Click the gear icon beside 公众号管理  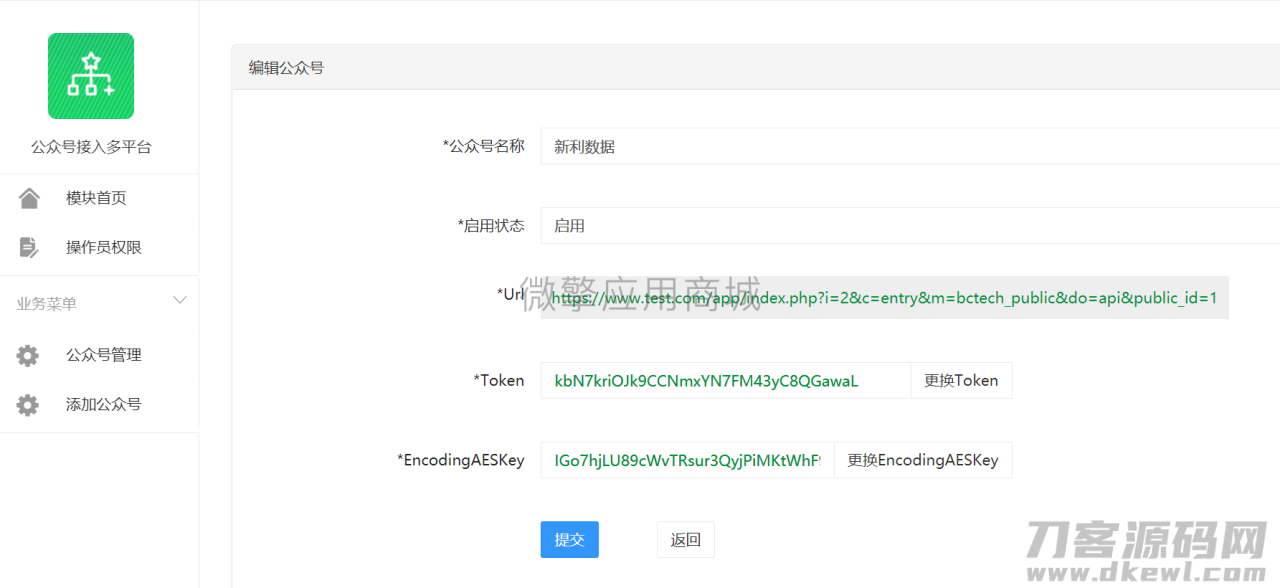28,355
